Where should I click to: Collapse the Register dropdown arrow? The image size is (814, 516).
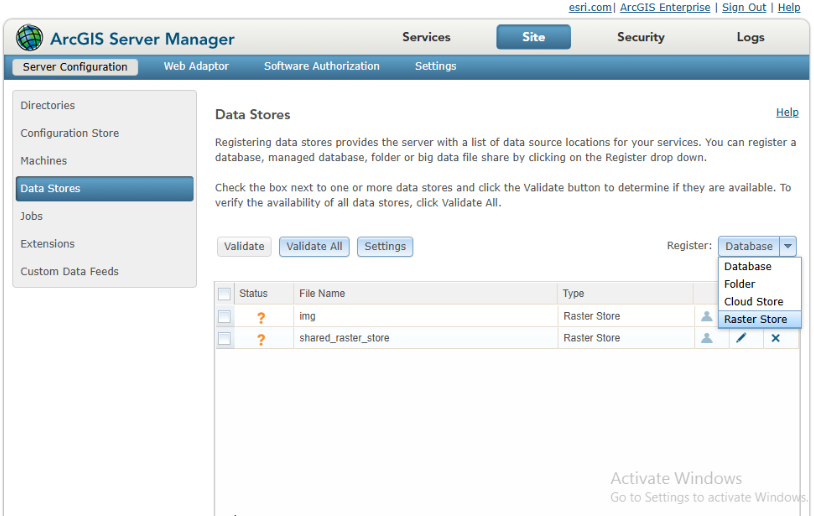point(788,246)
